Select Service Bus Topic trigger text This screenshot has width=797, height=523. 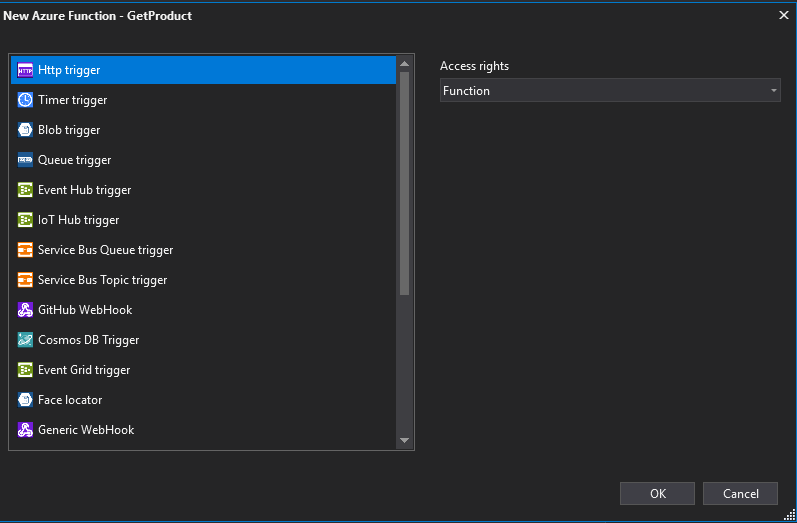point(103,280)
